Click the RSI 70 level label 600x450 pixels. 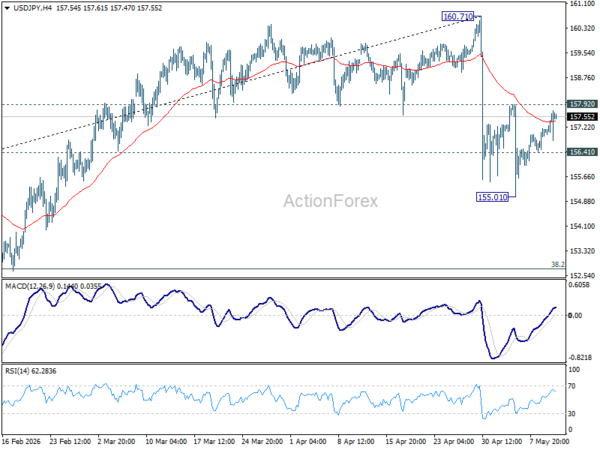[572, 386]
